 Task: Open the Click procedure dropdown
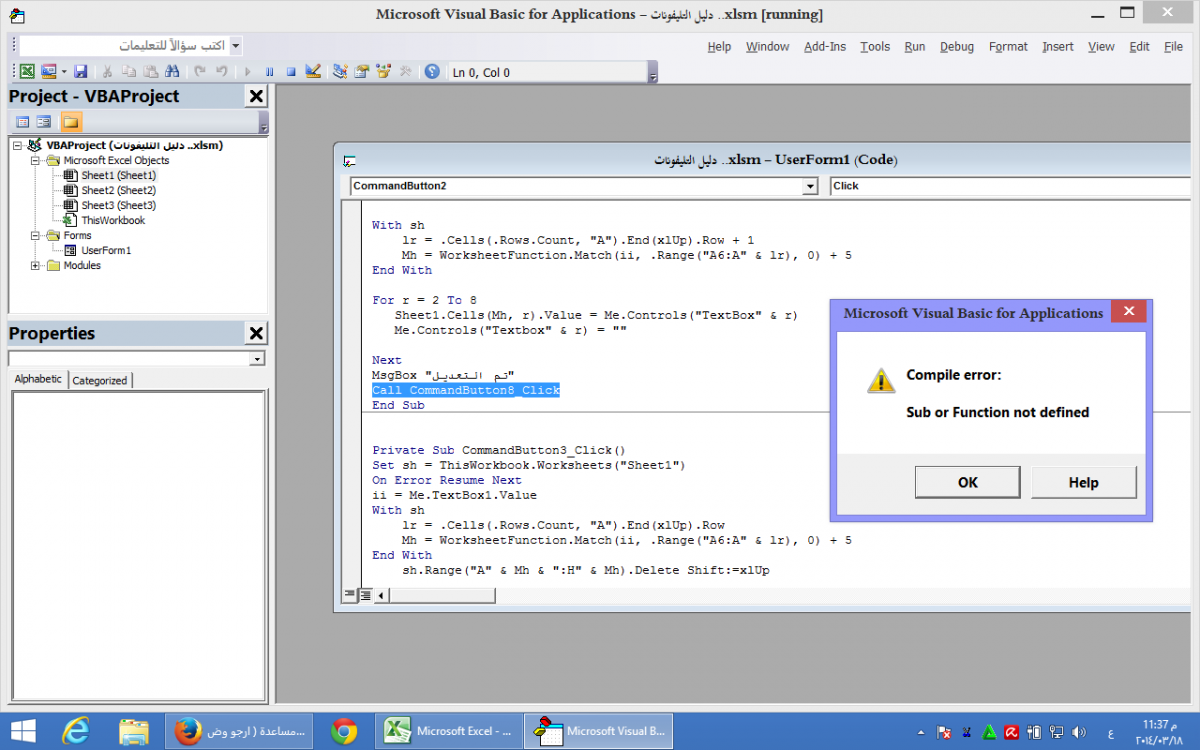[1010, 186]
